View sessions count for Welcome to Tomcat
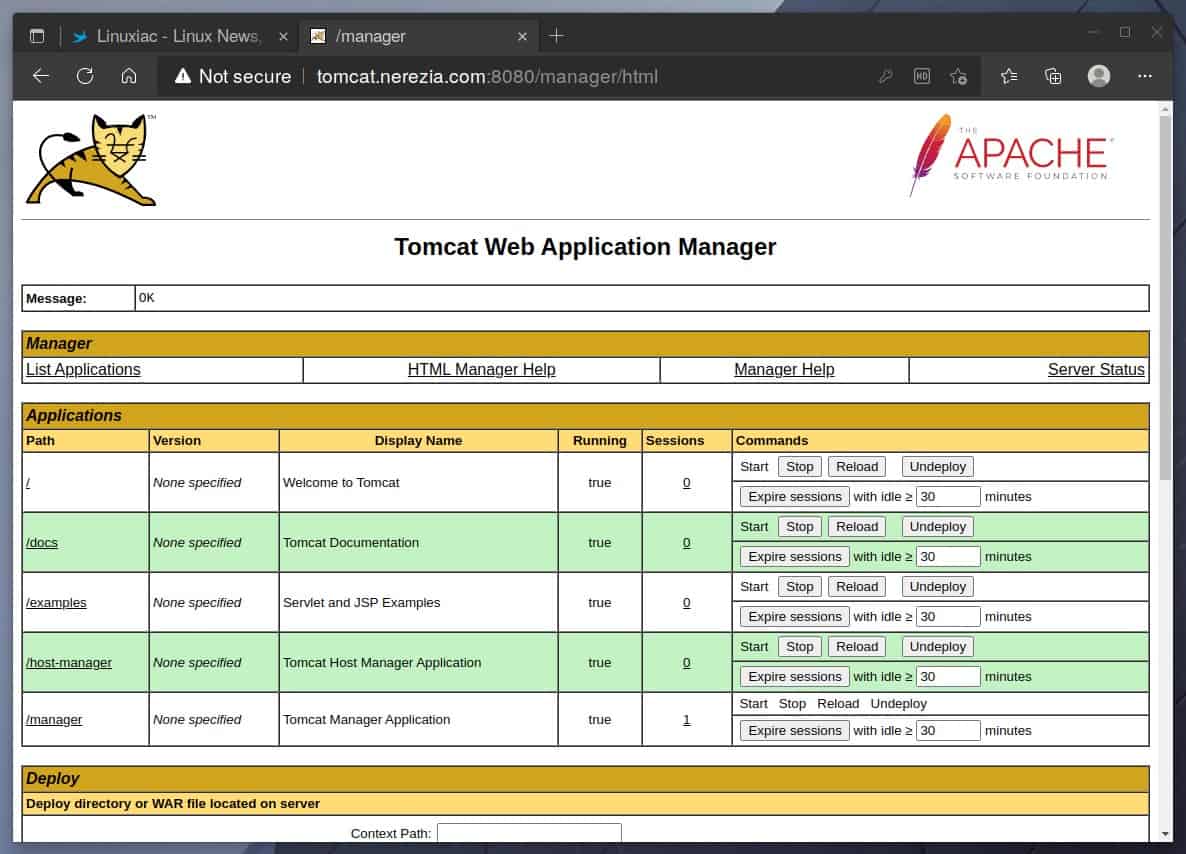Screen dimensions: 1186x854 (x=686, y=483)
